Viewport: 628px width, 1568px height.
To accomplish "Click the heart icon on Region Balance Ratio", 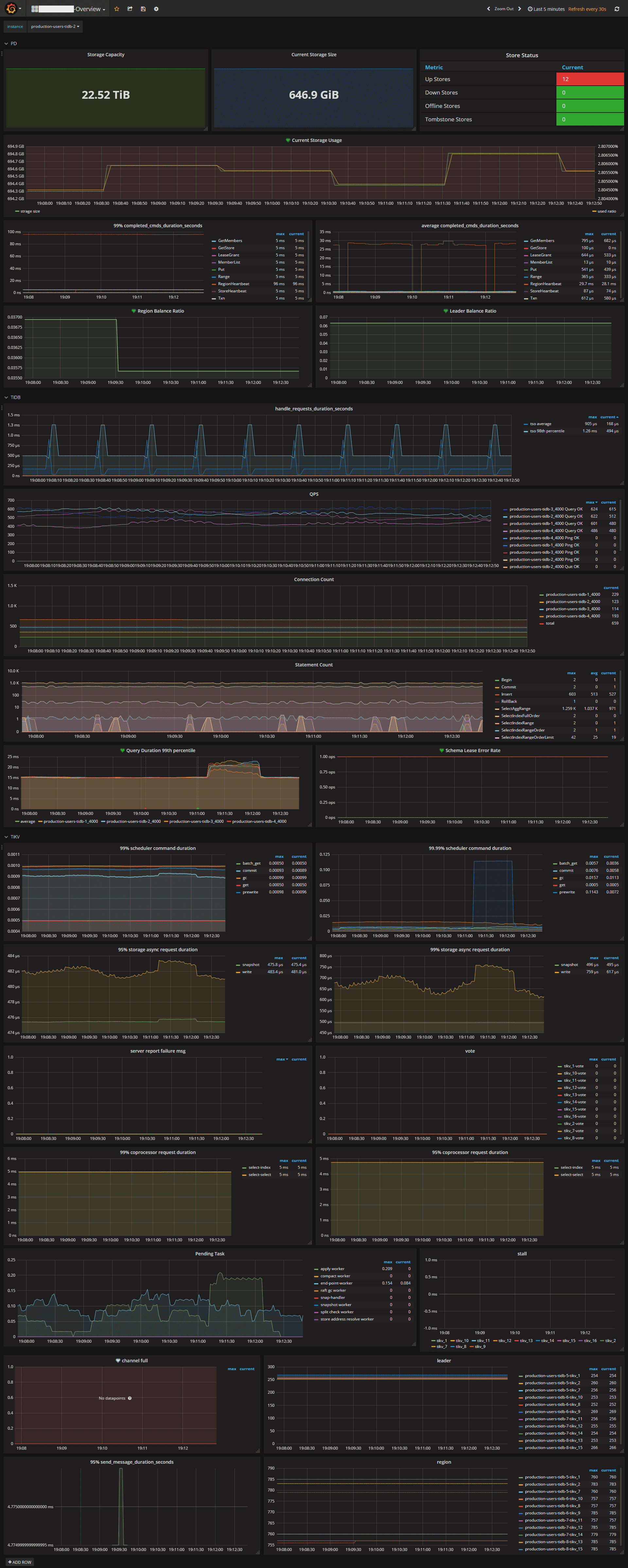I will (134, 311).
